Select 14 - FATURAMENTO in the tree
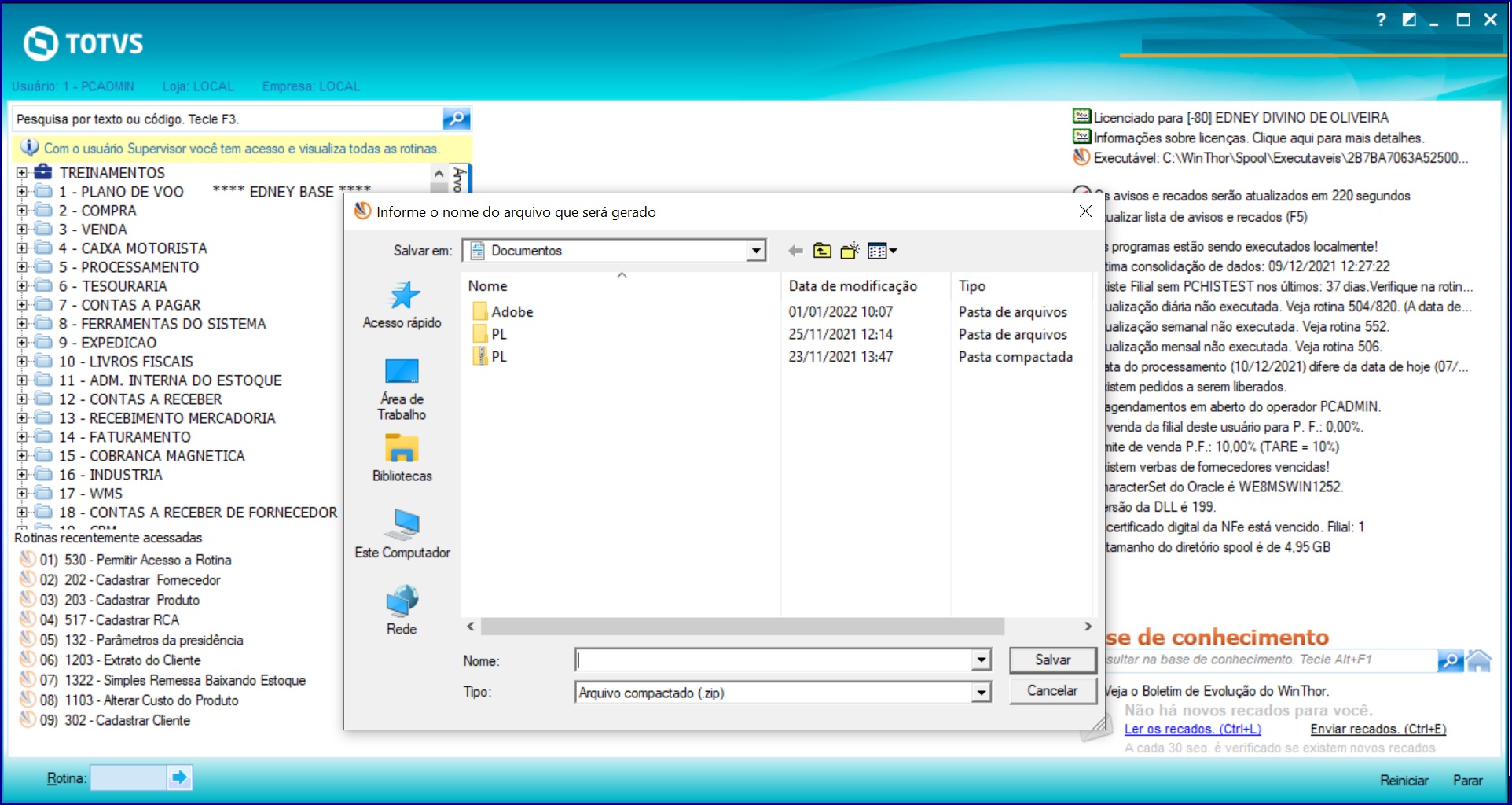 [124, 437]
